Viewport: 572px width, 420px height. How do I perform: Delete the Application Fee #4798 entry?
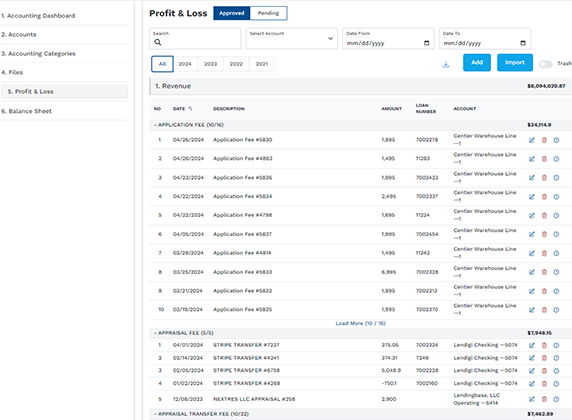[x=544, y=215]
